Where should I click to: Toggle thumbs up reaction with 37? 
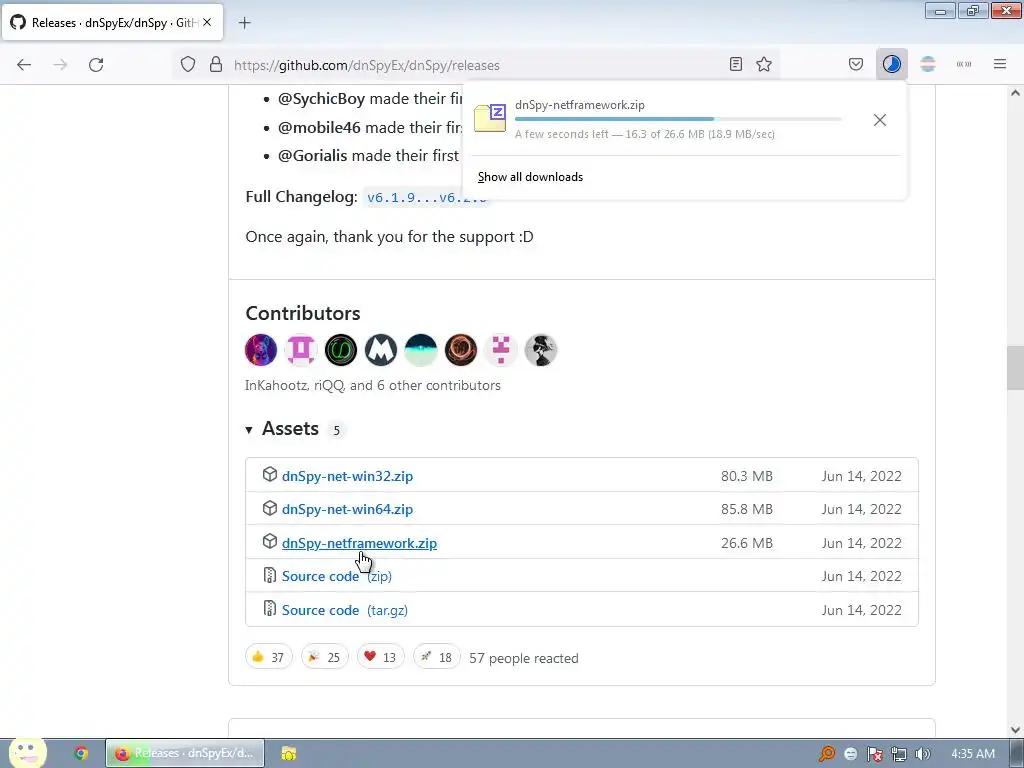pyautogui.click(x=268, y=657)
